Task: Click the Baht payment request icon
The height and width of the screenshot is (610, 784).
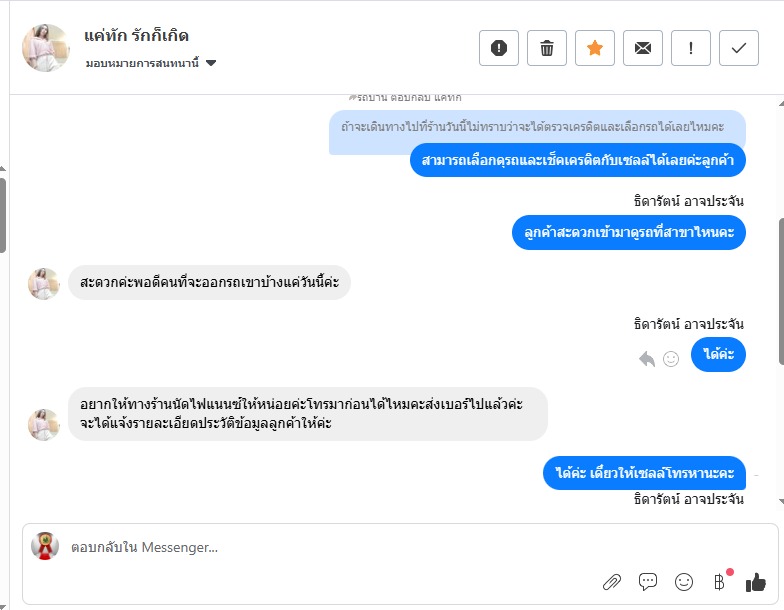Action: (x=719, y=581)
